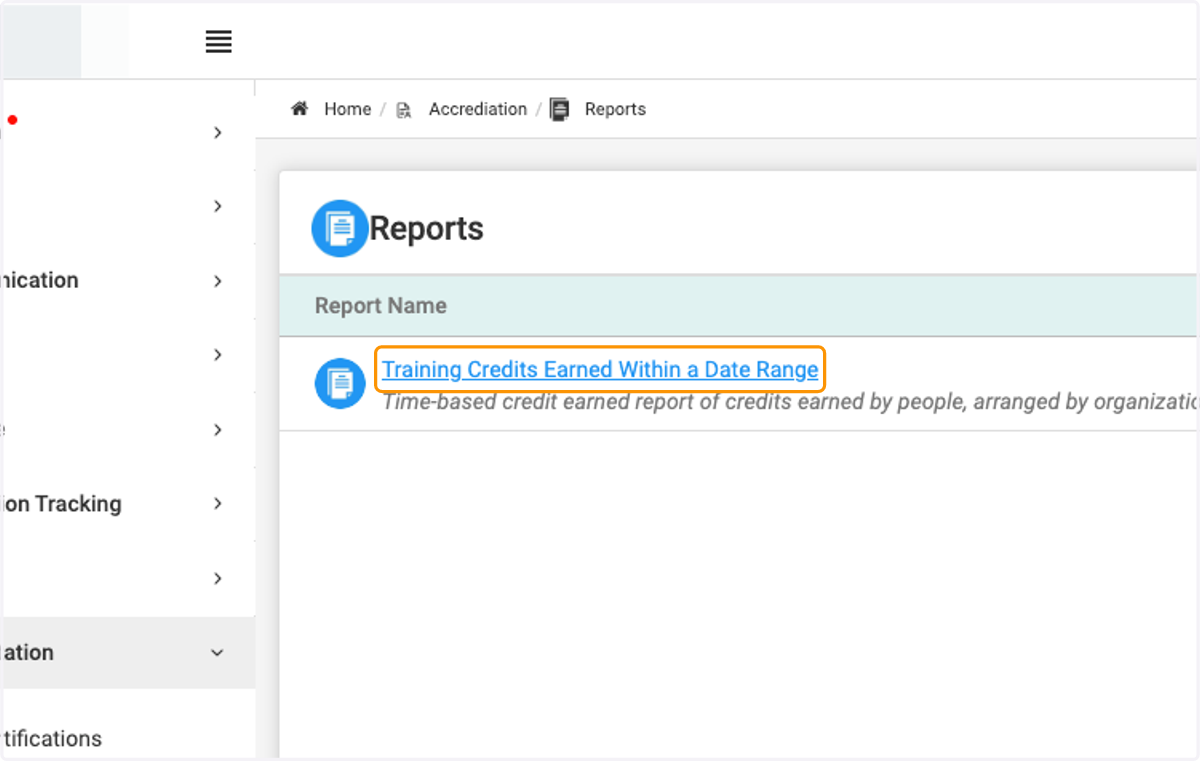The image size is (1200, 761).
Task: Select the Communication sidebar menu item
Action: (40, 280)
